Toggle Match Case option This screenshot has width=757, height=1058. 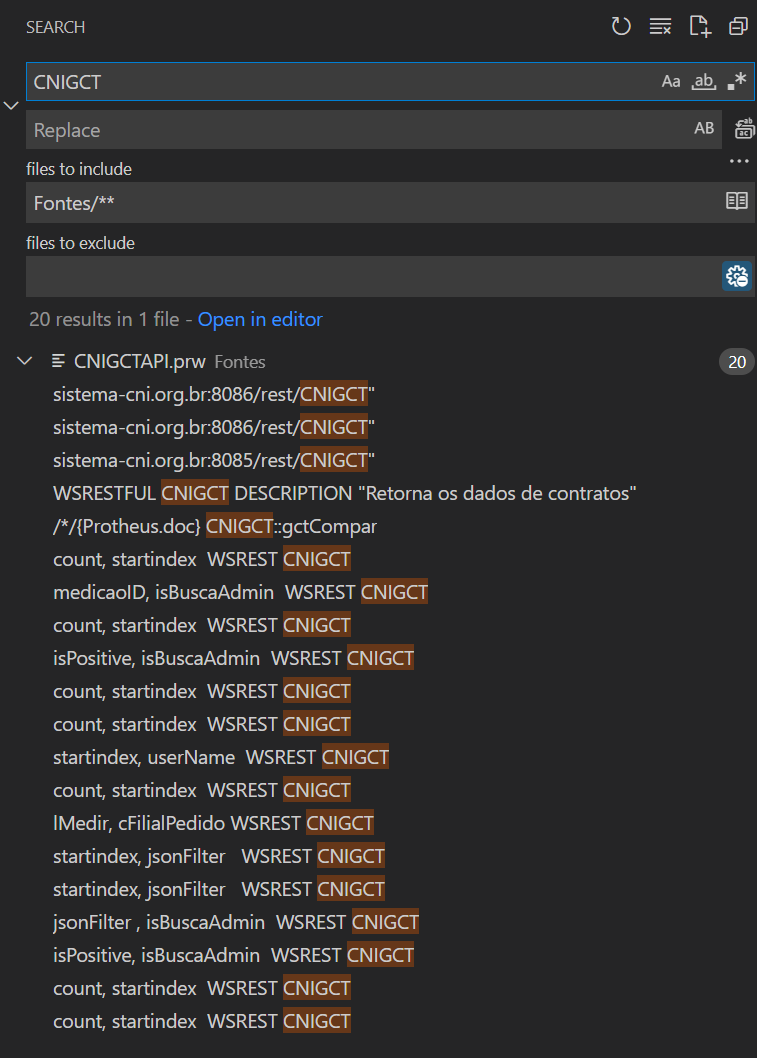[670, 82]
